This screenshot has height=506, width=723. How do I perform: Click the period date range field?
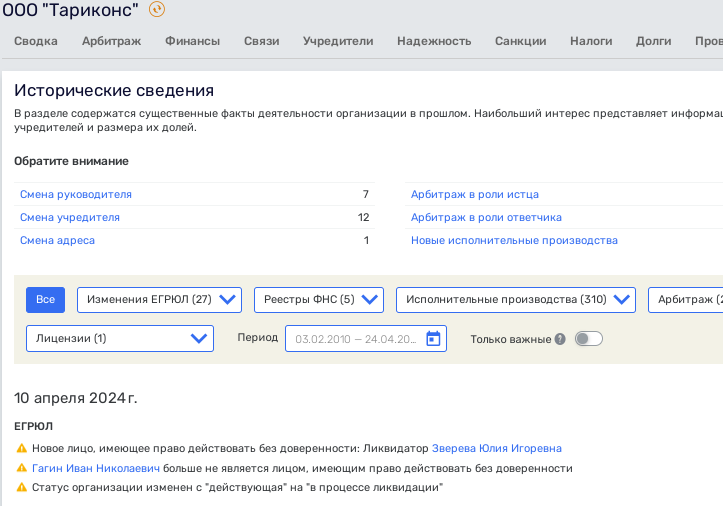click(355, 339)
